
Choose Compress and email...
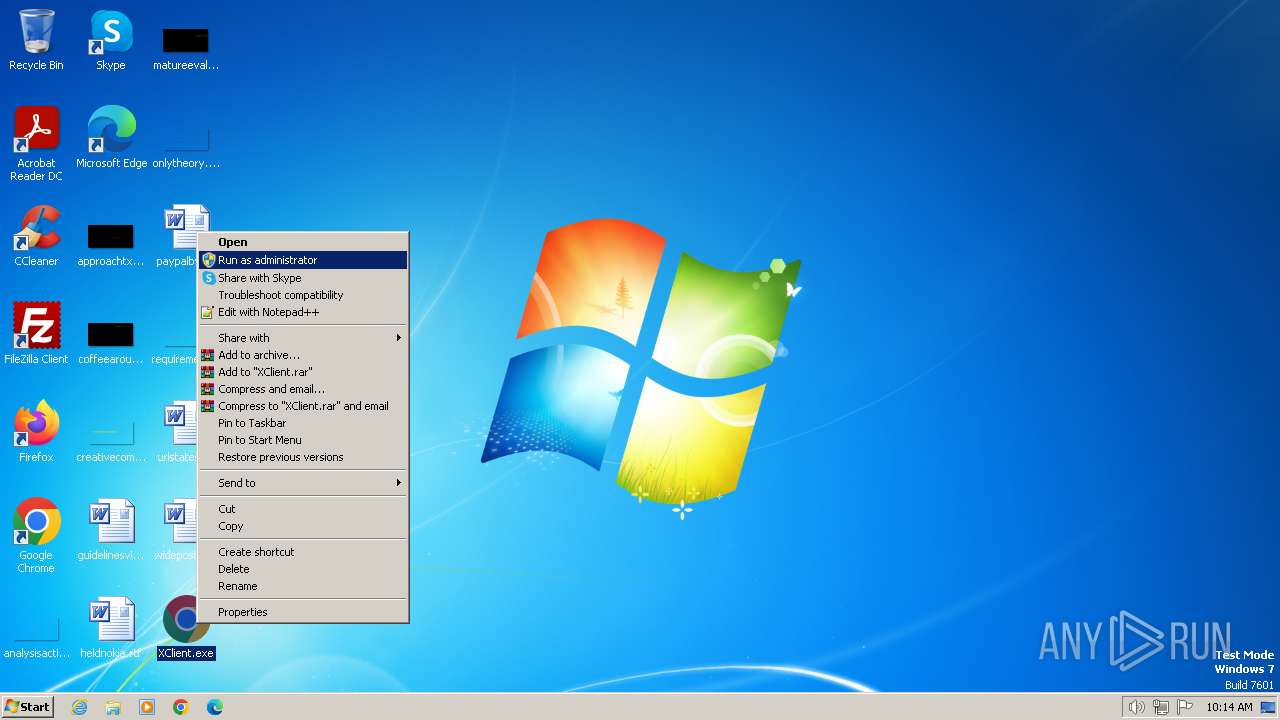click(x=303, y=389)
